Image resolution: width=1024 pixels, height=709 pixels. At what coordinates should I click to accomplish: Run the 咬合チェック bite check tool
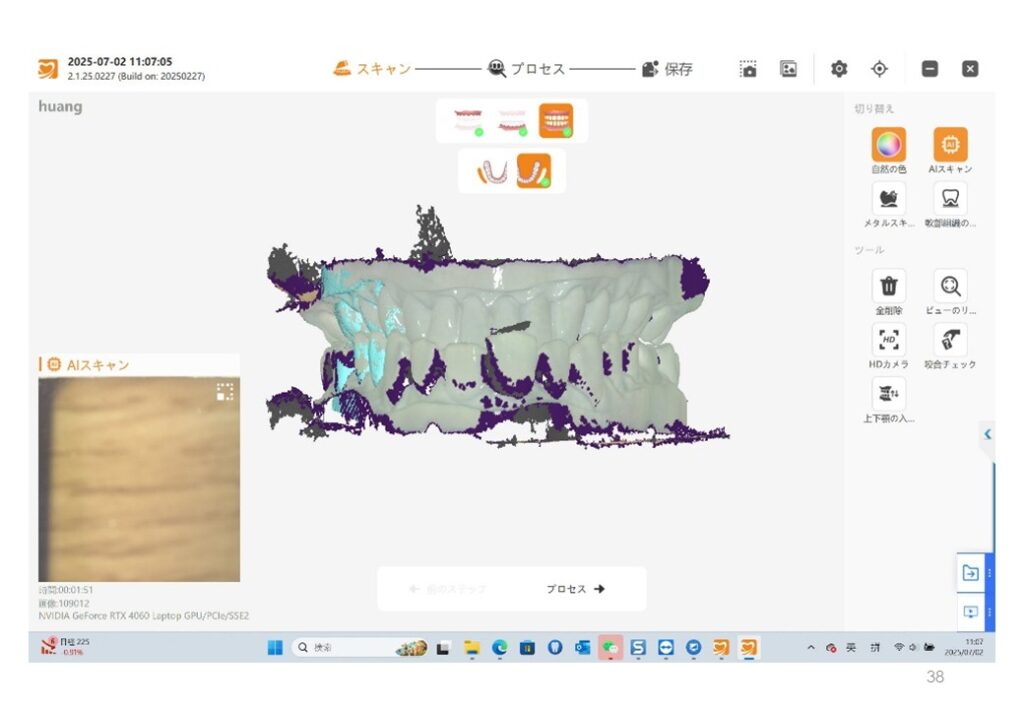pyautogui.click(x=950, y=340)
